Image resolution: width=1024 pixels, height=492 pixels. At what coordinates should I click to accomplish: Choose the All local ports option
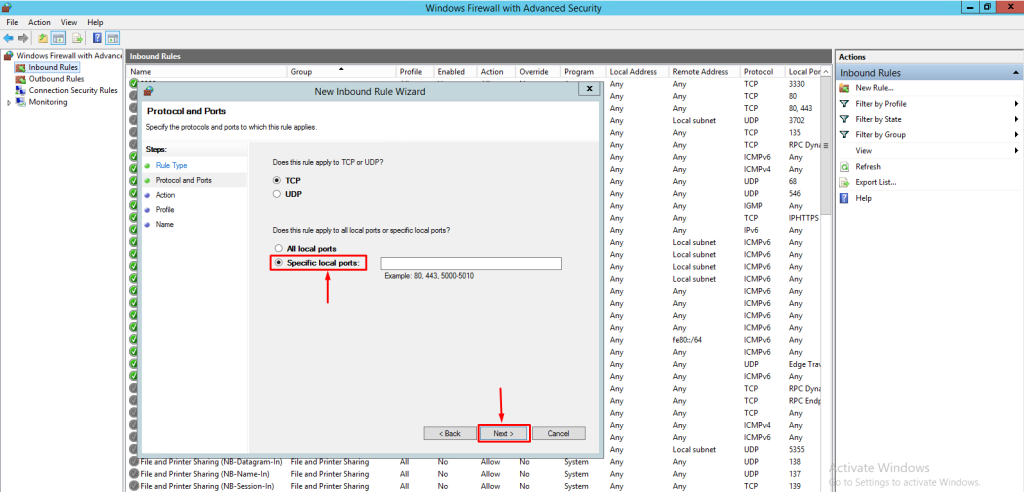click(279, 248)
